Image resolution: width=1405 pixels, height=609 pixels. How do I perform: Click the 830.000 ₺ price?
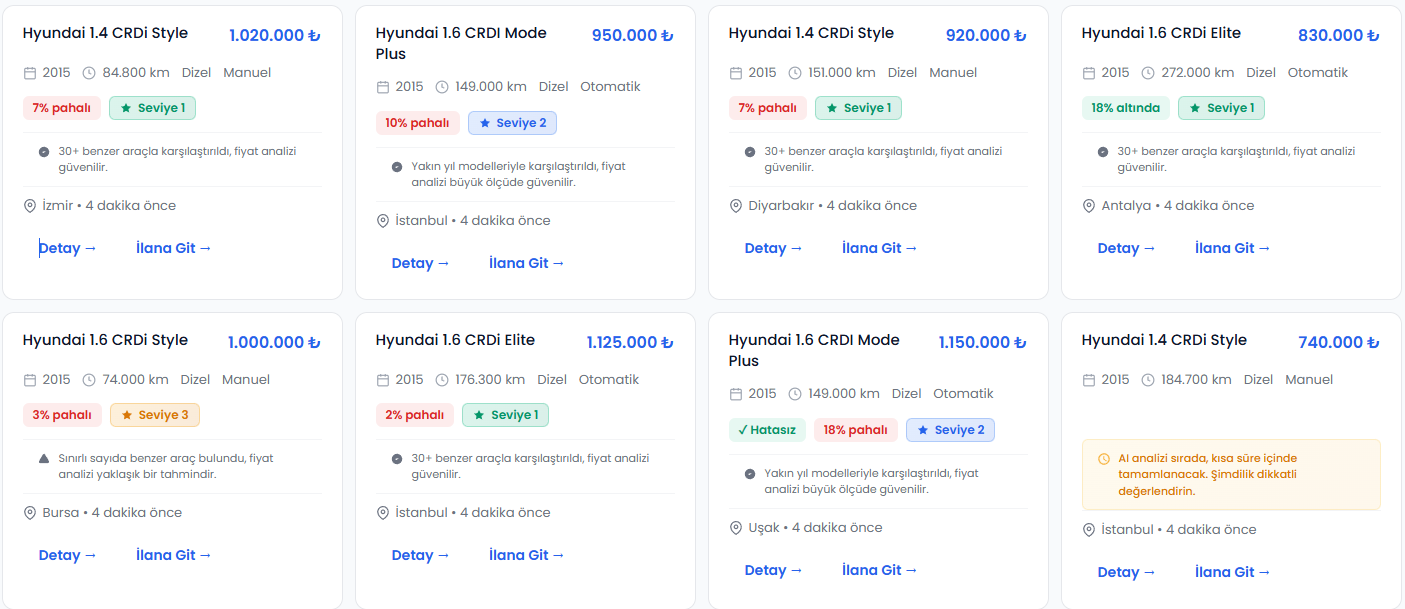tap(1339, 35)
